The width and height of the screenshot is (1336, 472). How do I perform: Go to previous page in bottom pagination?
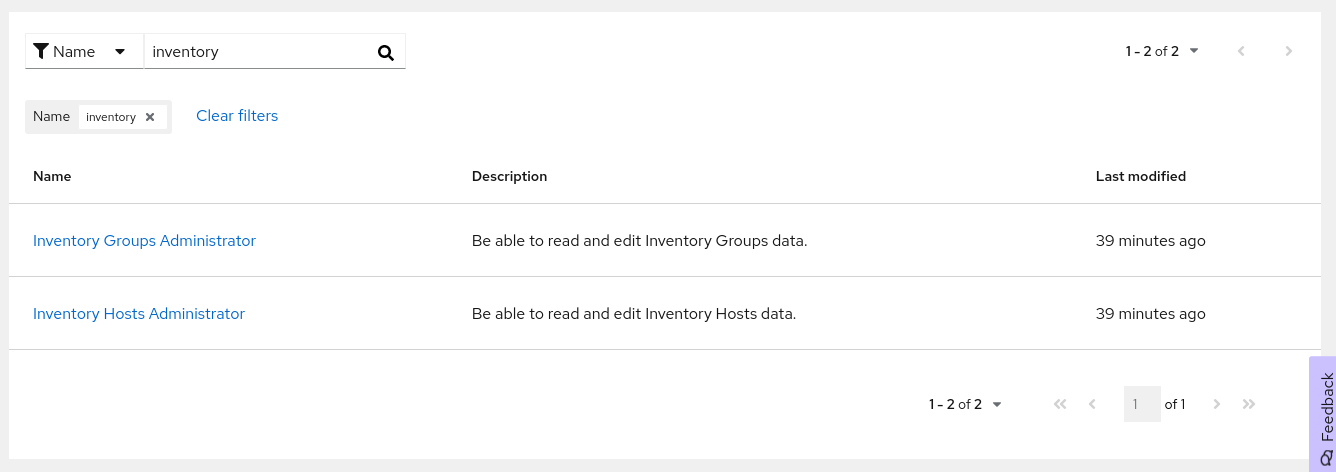[x=1092, y=404]
